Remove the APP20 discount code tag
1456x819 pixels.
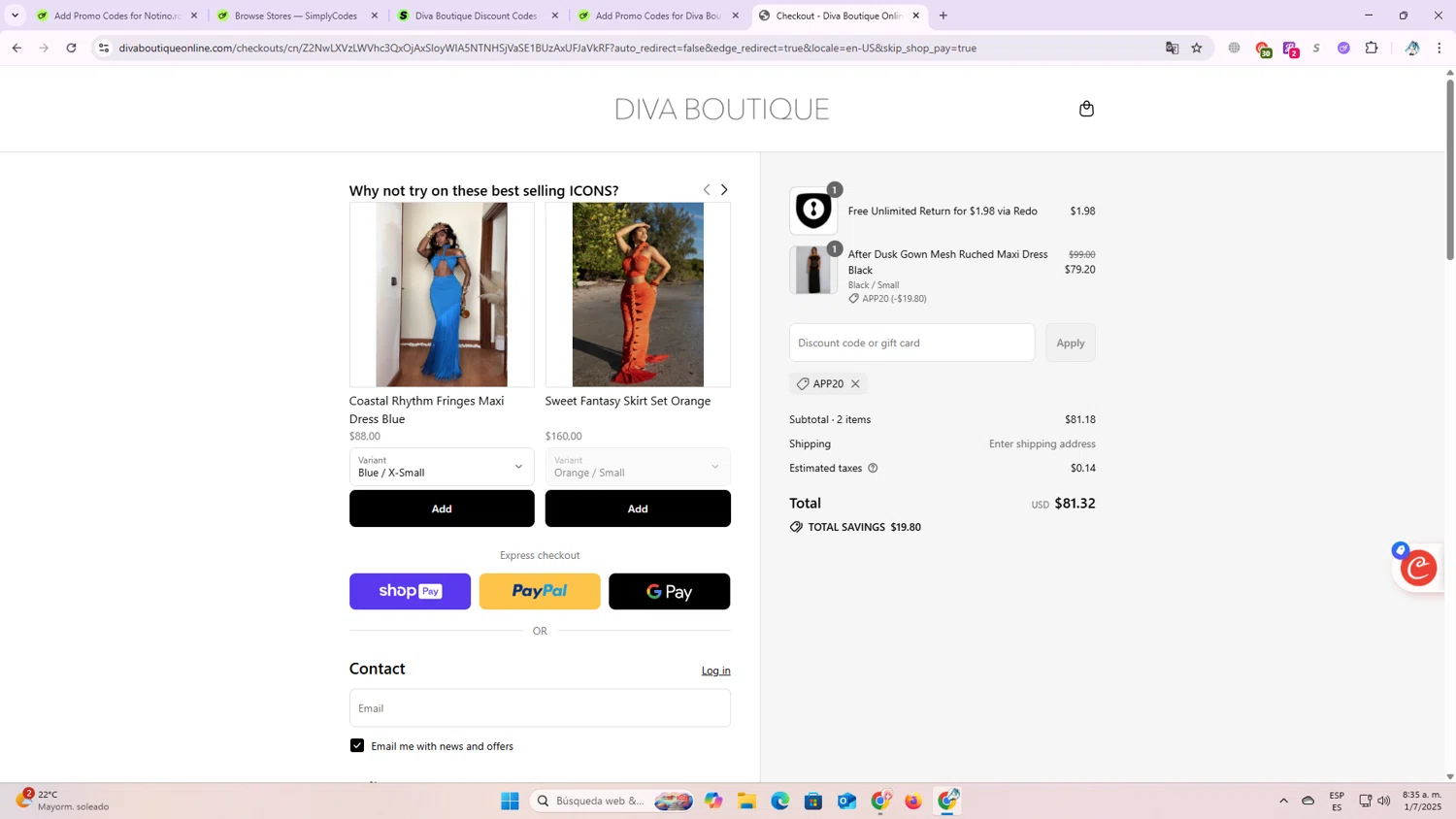855,384
